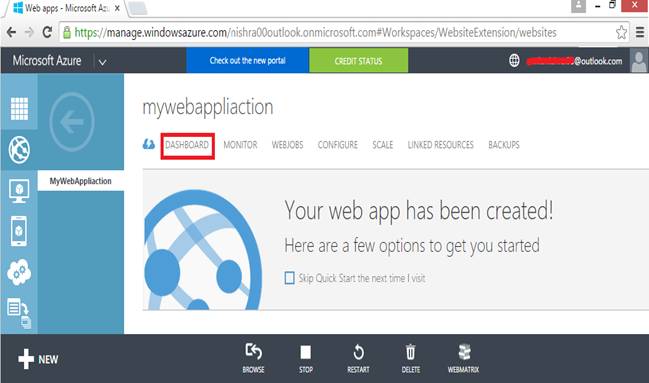
Task: Open the All Items grid icon in sidebar
Action: point(19,108)
